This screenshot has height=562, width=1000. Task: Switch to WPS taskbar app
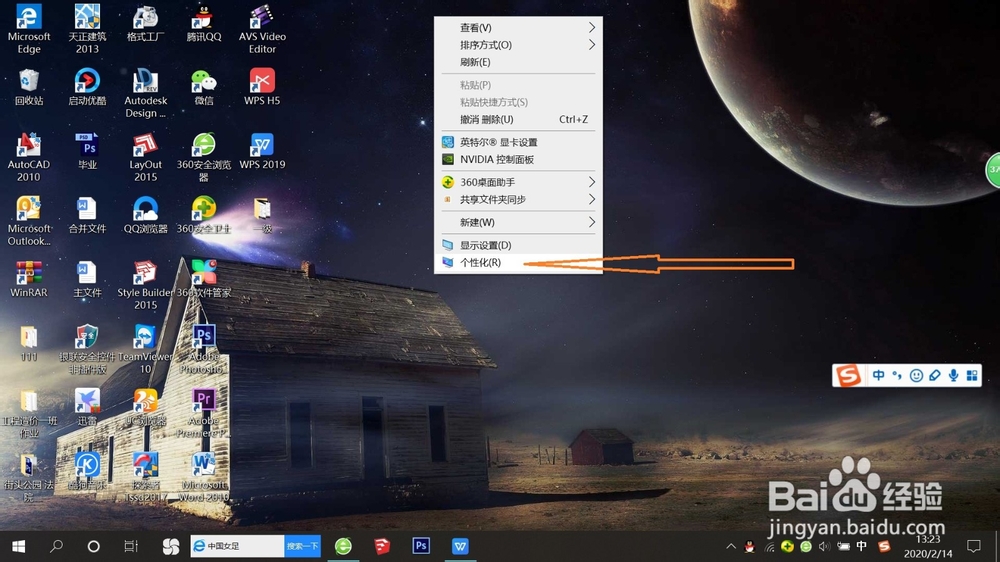460,546
